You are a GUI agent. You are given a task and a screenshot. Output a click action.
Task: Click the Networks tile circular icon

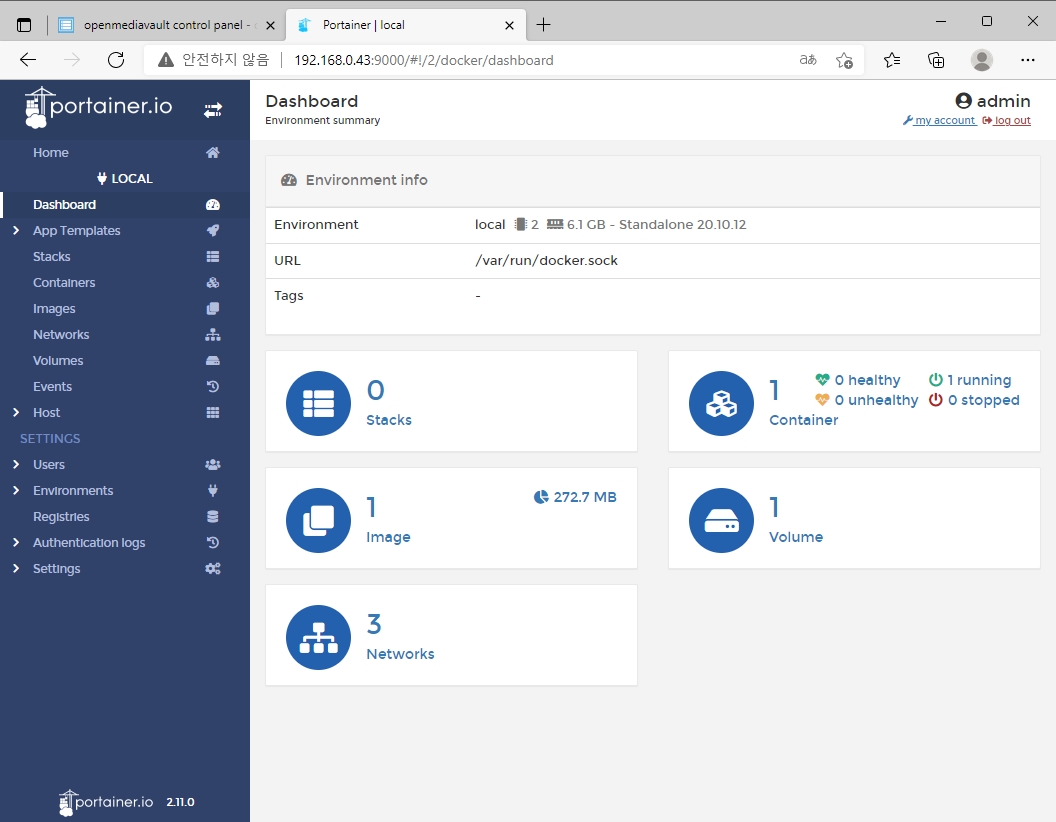pos(319,638)
